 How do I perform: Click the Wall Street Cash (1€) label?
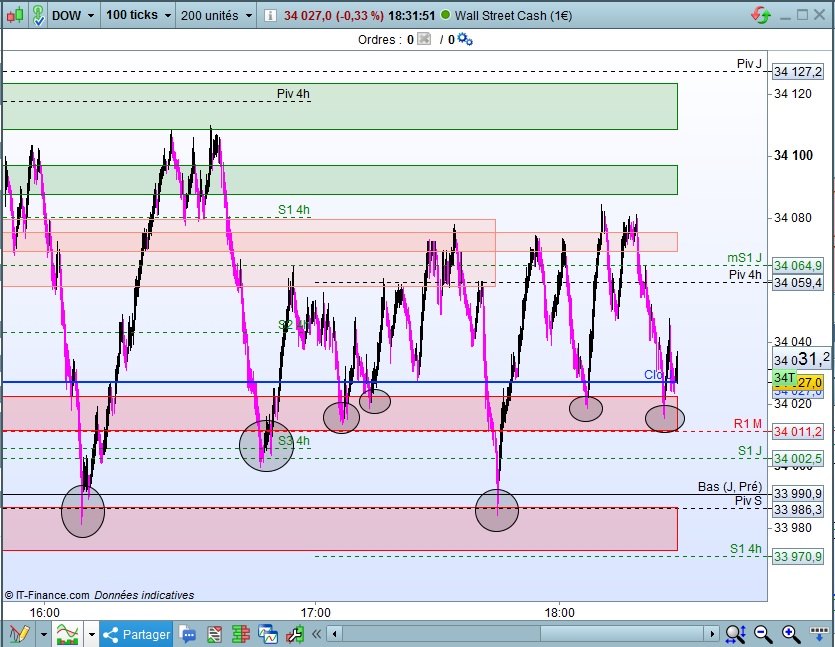coord(513,15)
